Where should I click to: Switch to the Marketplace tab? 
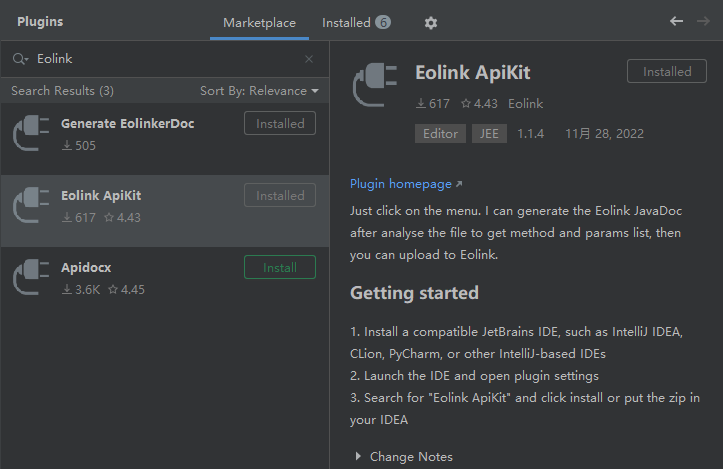click(x=259, y=22)
